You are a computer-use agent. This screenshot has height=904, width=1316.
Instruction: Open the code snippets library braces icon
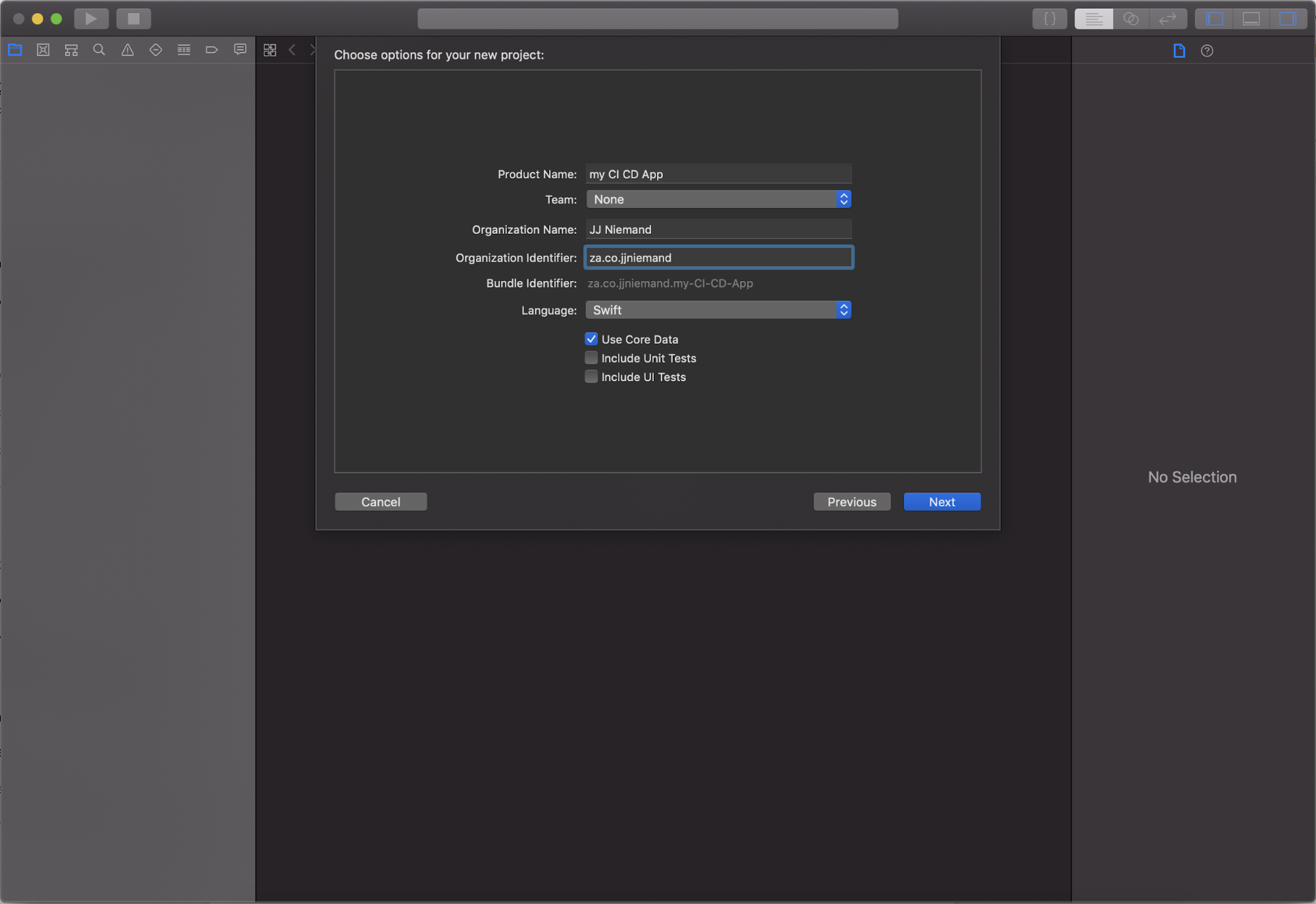click(1049, 18)
